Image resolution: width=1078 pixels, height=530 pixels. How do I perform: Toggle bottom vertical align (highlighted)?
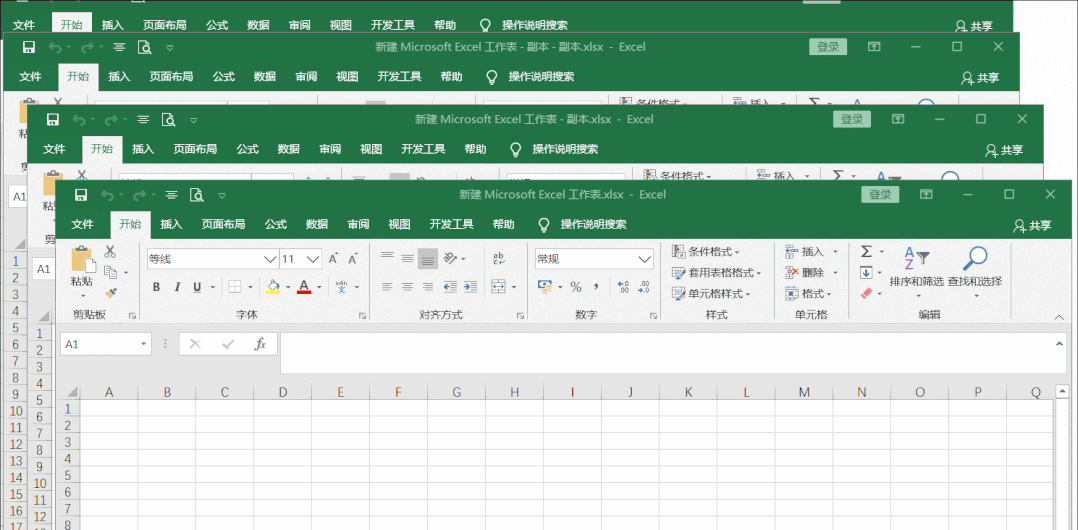[x=428, y=258]
